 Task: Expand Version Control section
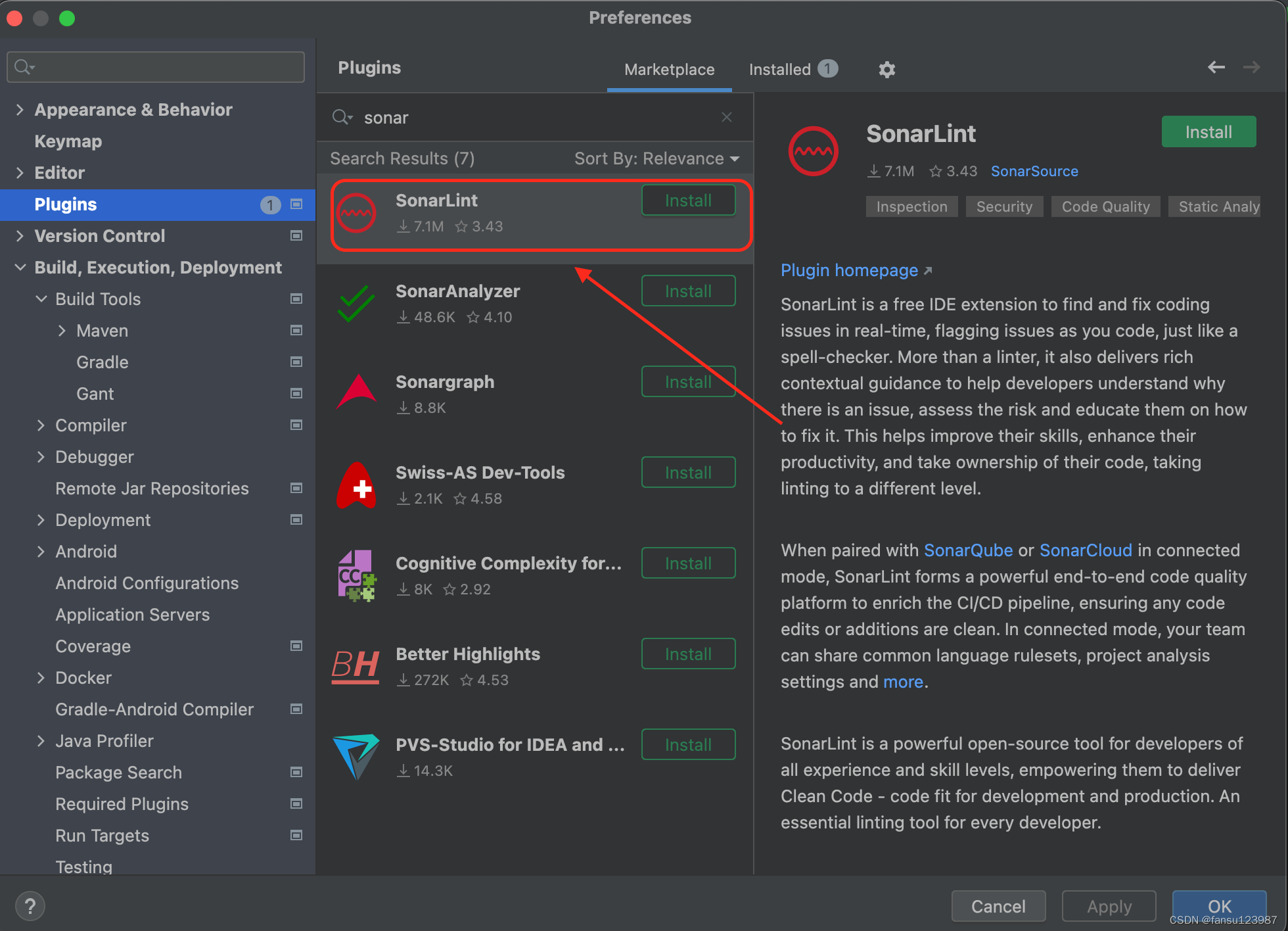pyautogui.click(x=20, y=236)
